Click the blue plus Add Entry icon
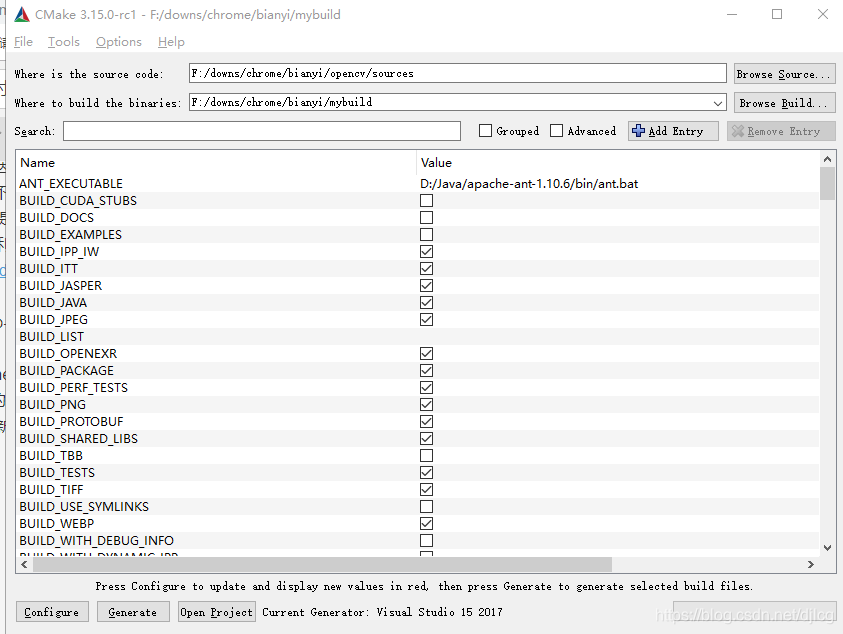This screenshot has height=634, width=843. pyautogui.click(x=638, y=131)
